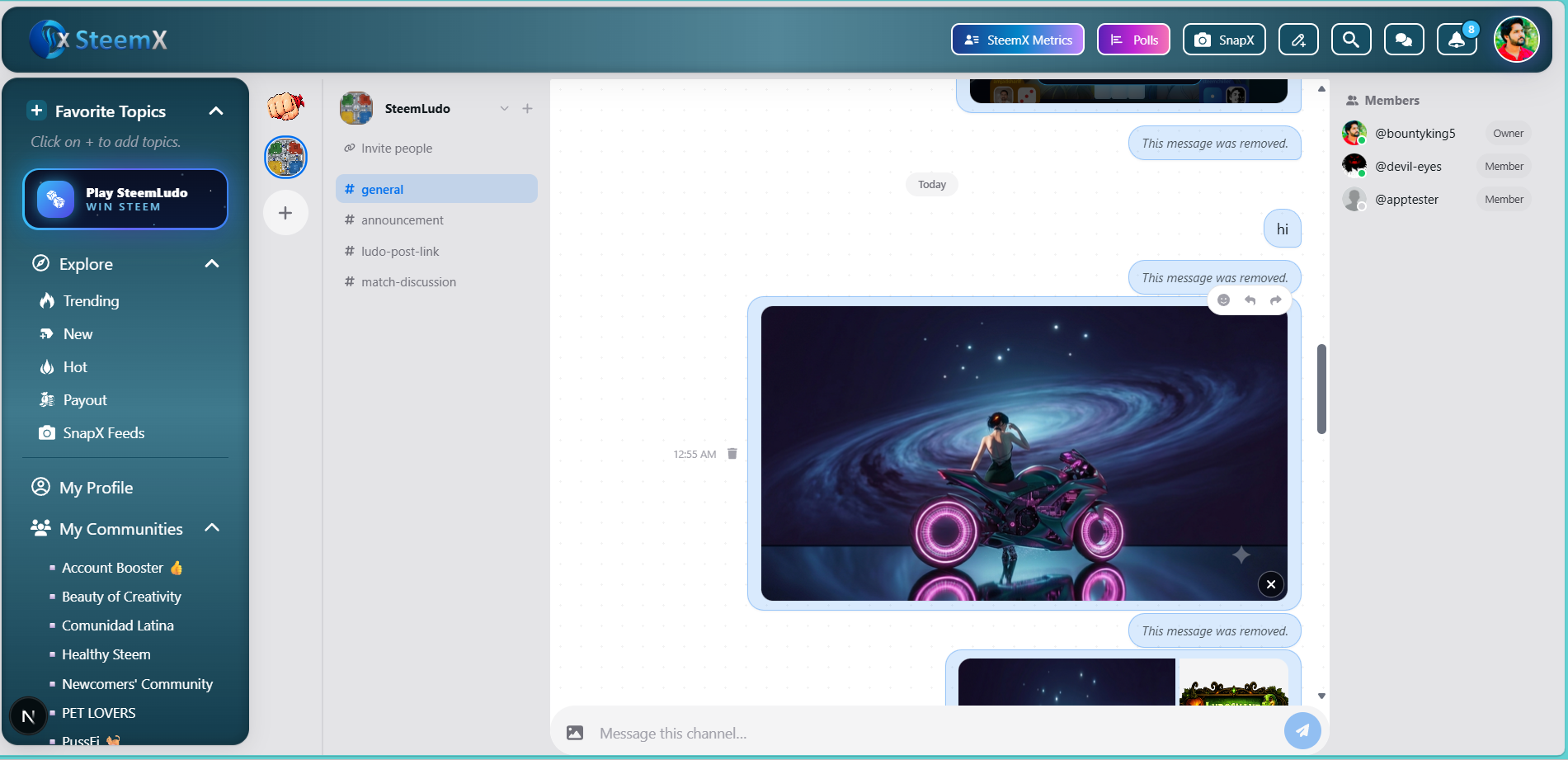Viewport: 1568px width, 760px height.
Task: Collapse the Explore section
Action: [x=212, y=263]
